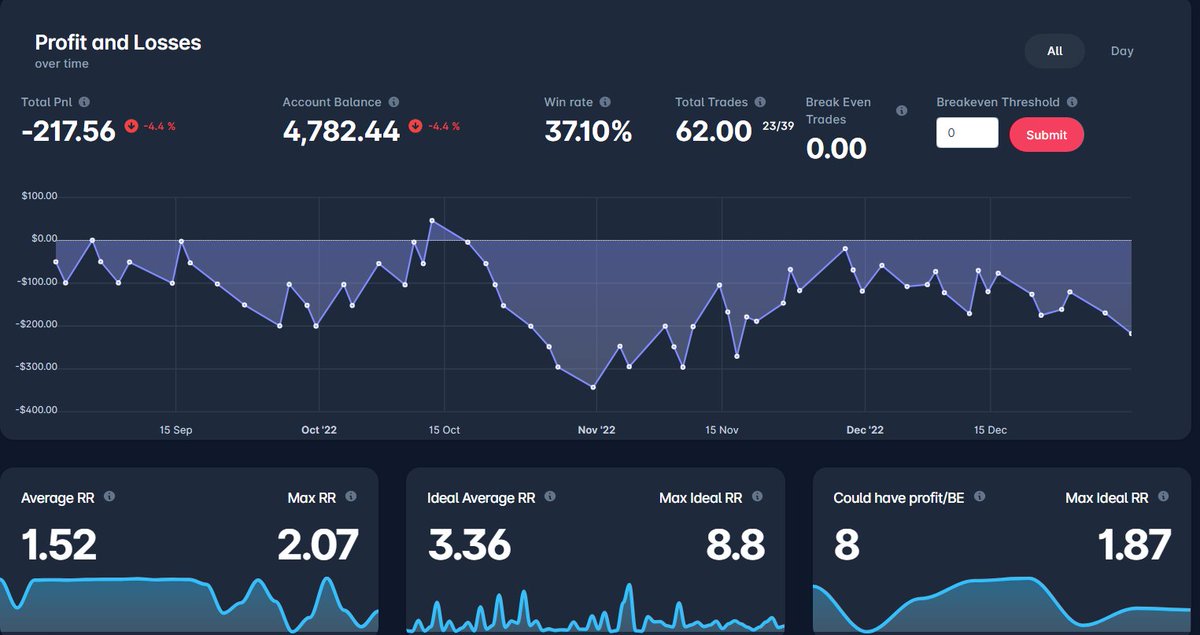
Task: Focus the Breakeven Threshold input field
Action: click(x=967, y=133)
